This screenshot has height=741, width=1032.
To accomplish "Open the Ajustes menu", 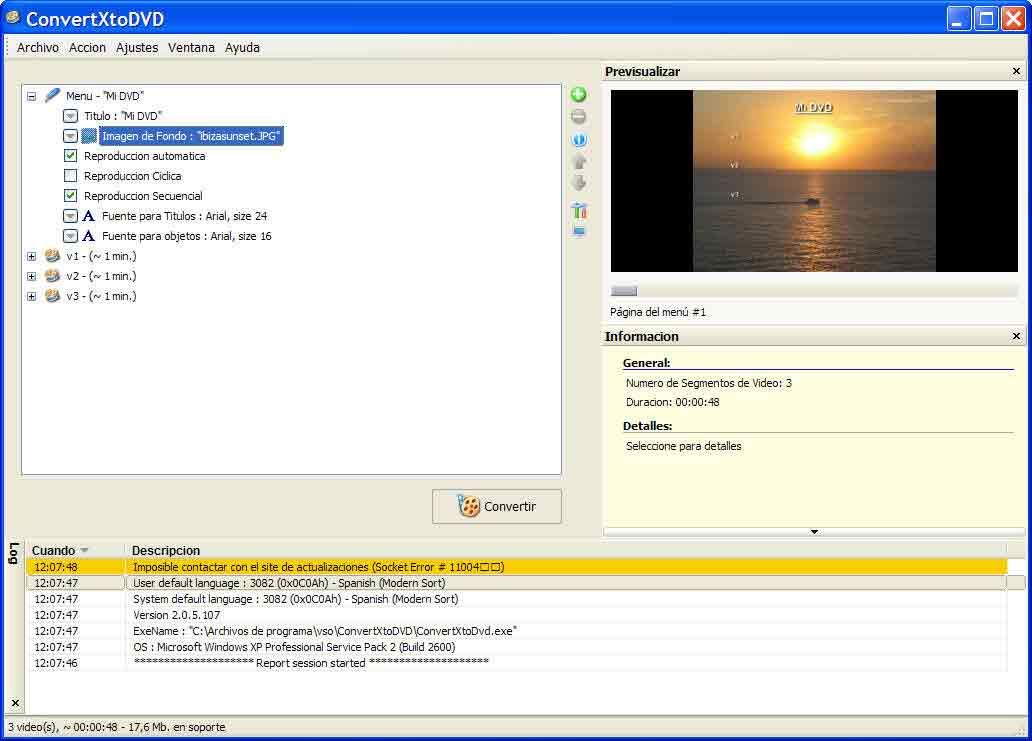I will click(137, 47).
